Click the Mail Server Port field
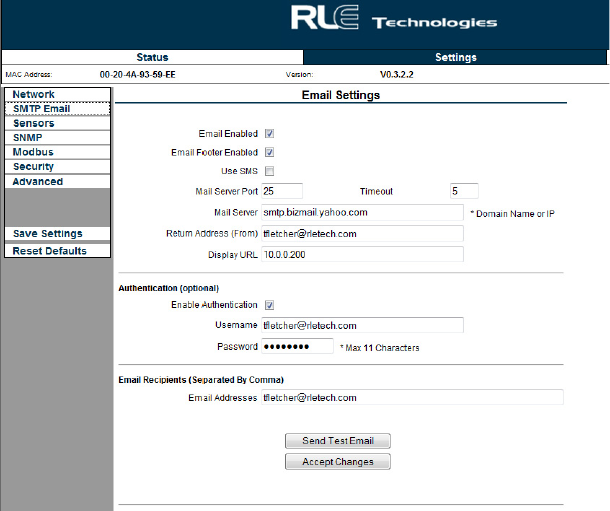610x511 pixels. [281, 191]
